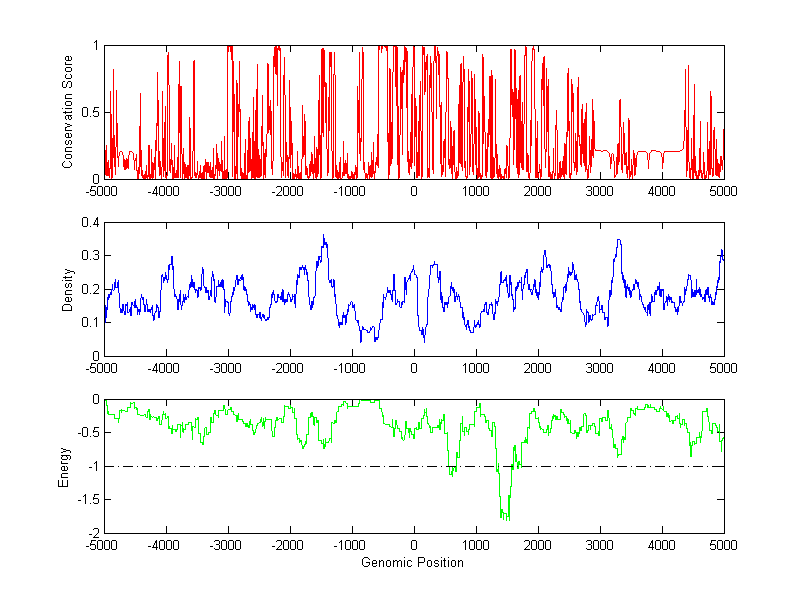The height and width of the screenshot is (599, 800).
Task: Click the blue density peak near -1500
Action: click(323, 238)
